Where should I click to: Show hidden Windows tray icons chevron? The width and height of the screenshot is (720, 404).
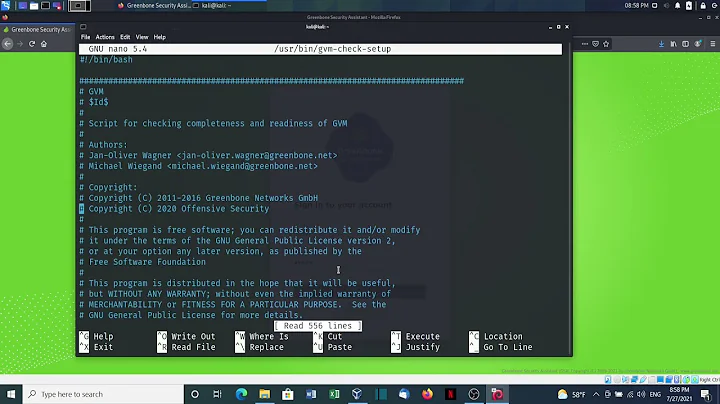(596, 394)
